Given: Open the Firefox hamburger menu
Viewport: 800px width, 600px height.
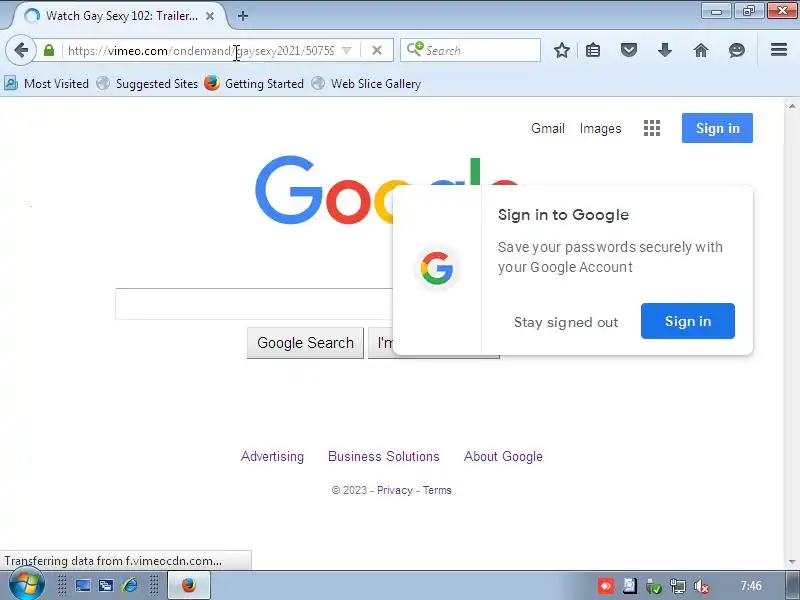Looking at the screenshot, I should click(779, 49).
